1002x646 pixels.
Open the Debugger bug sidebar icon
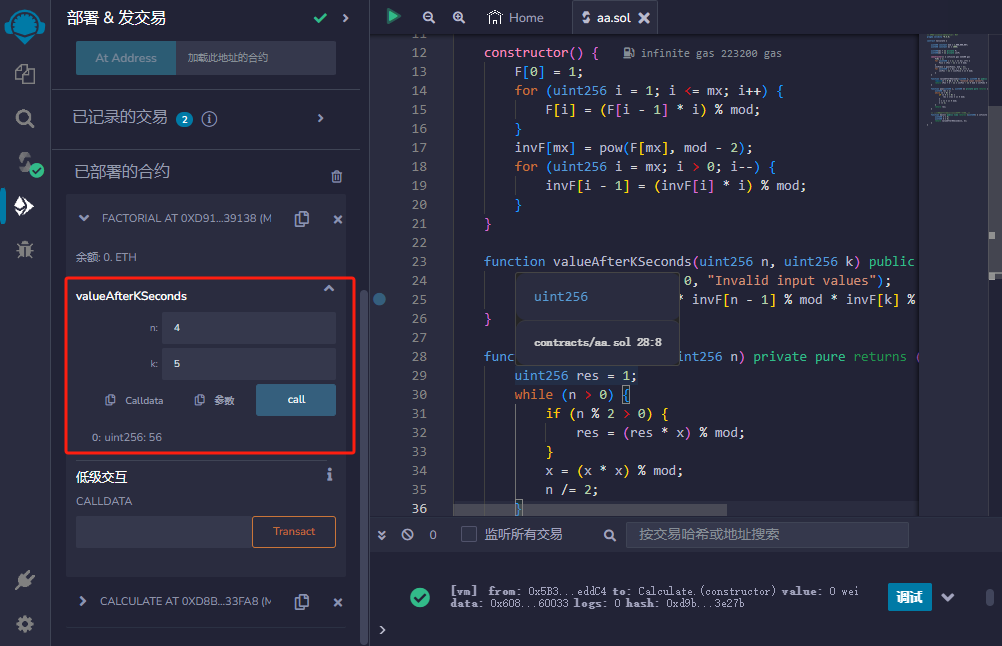coord(24,249)
